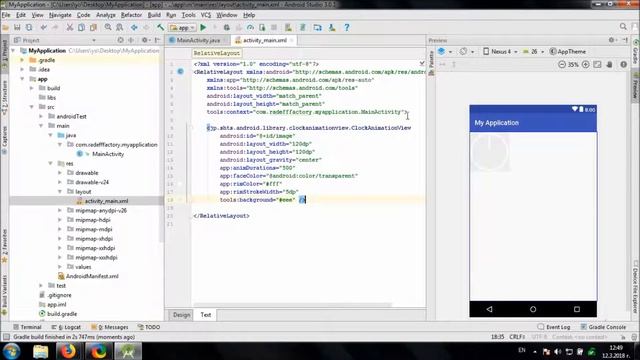The width and height of the screenshot is (640, 360).
Task: Open the Nexus 4 device dropdown
Action: click(x=500, y=51)
